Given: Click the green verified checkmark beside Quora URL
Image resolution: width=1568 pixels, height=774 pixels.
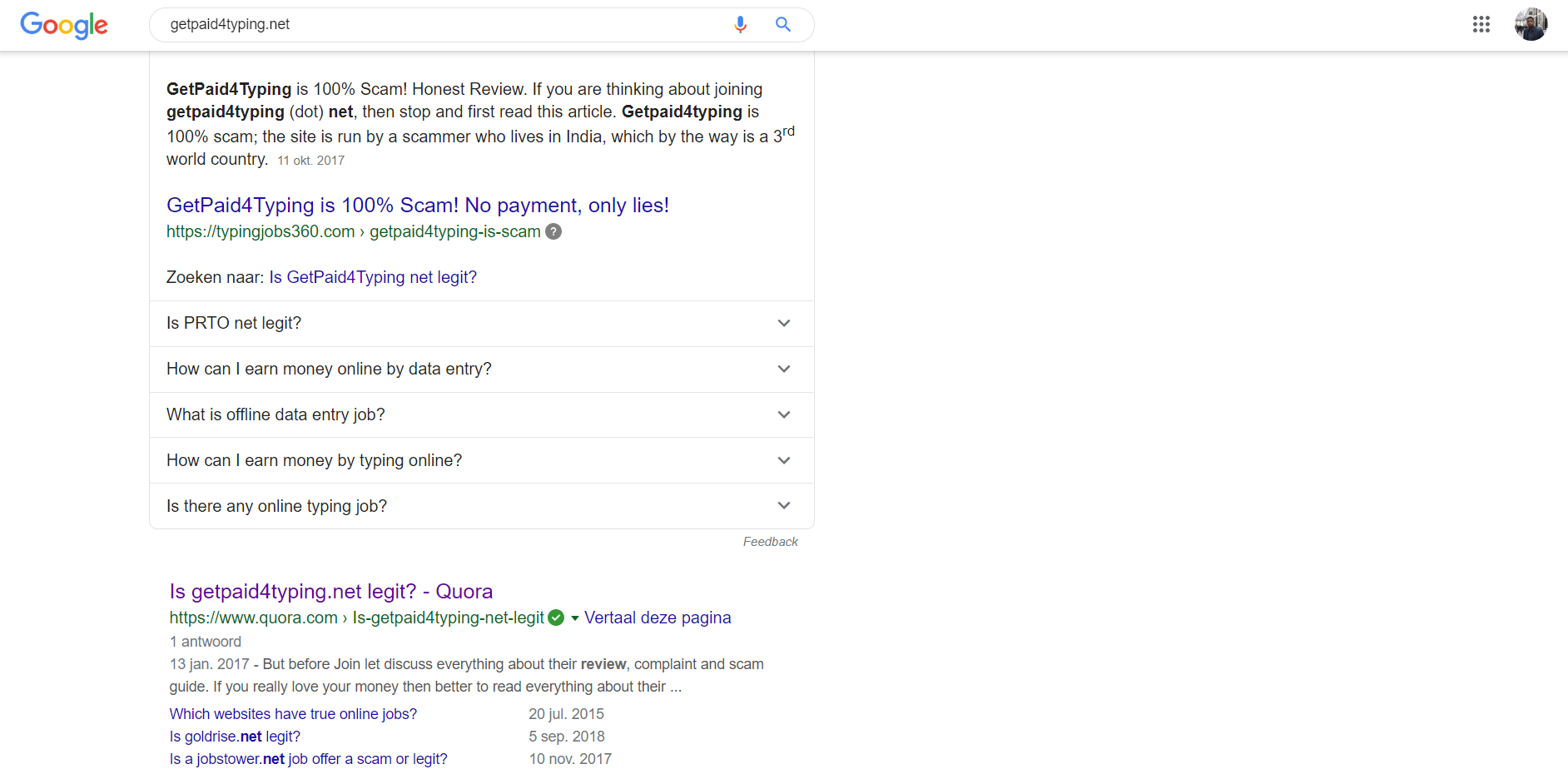Looking at the screenshot, I should pos(556,618).
